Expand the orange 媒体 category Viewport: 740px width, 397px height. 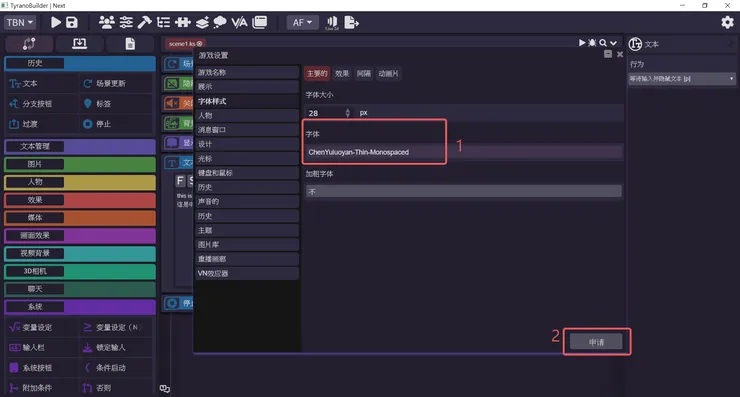point(80,218)
